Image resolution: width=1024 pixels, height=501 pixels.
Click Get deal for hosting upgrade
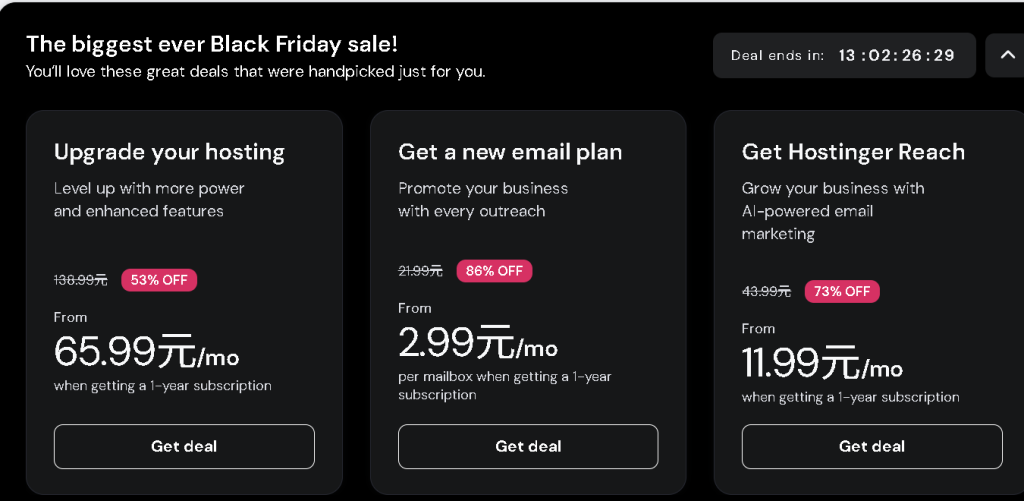(x=184, y=446)
